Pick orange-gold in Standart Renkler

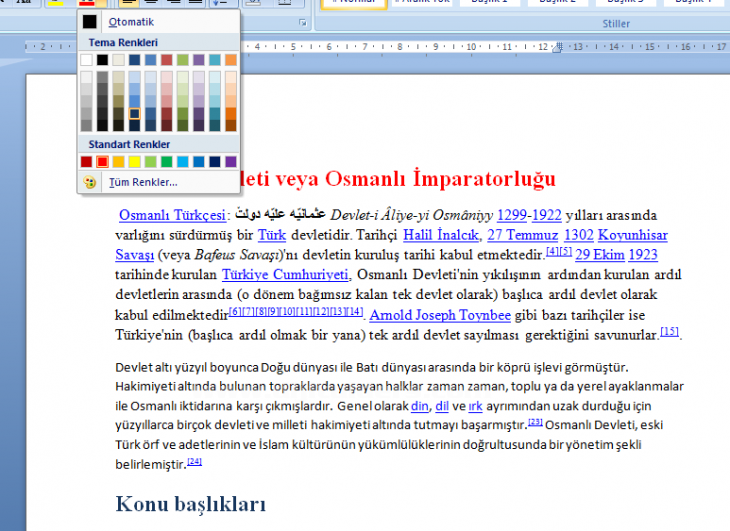(x=119, y=161)
